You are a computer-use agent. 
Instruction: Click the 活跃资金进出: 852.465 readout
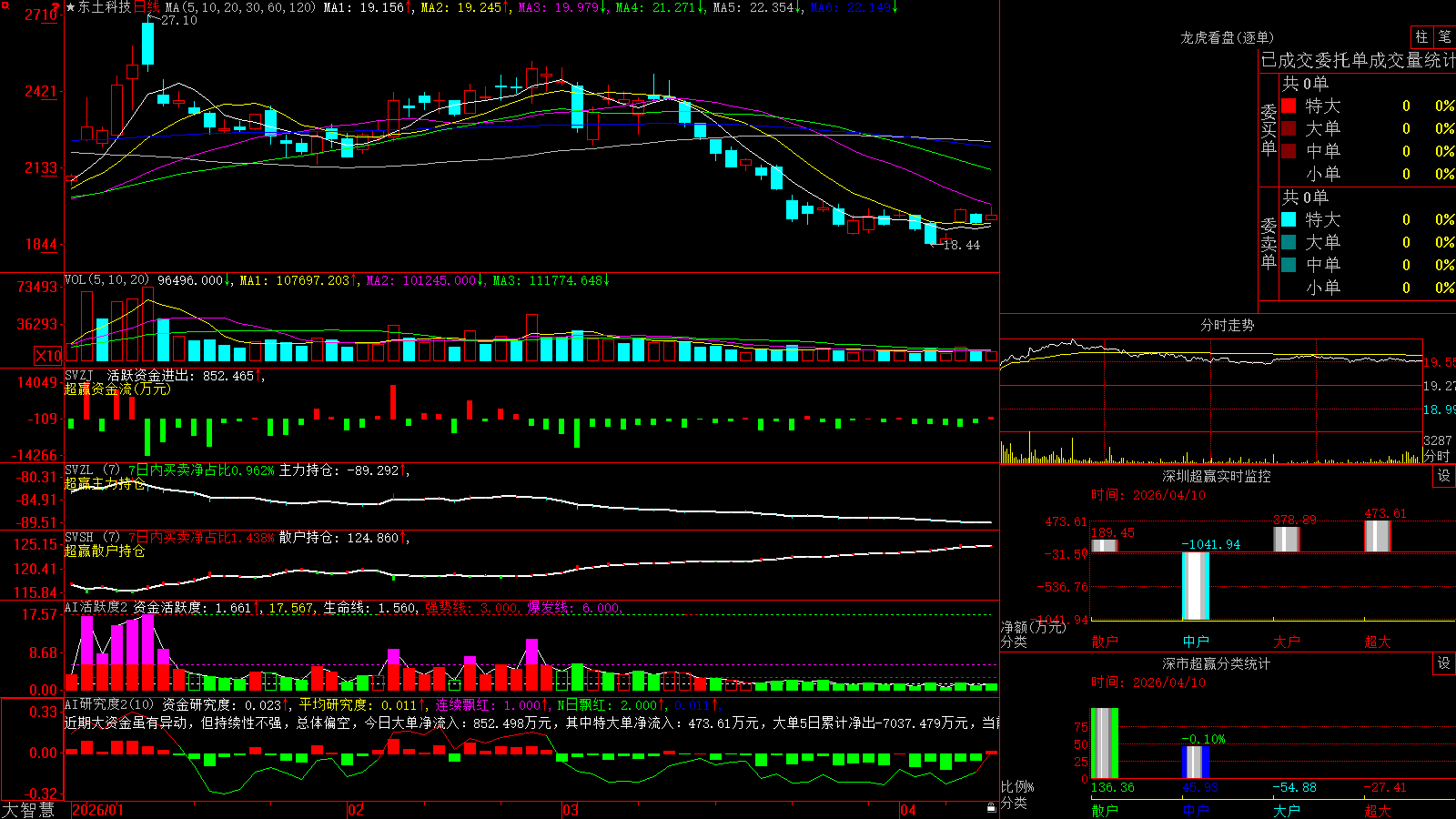pos(185,376)
